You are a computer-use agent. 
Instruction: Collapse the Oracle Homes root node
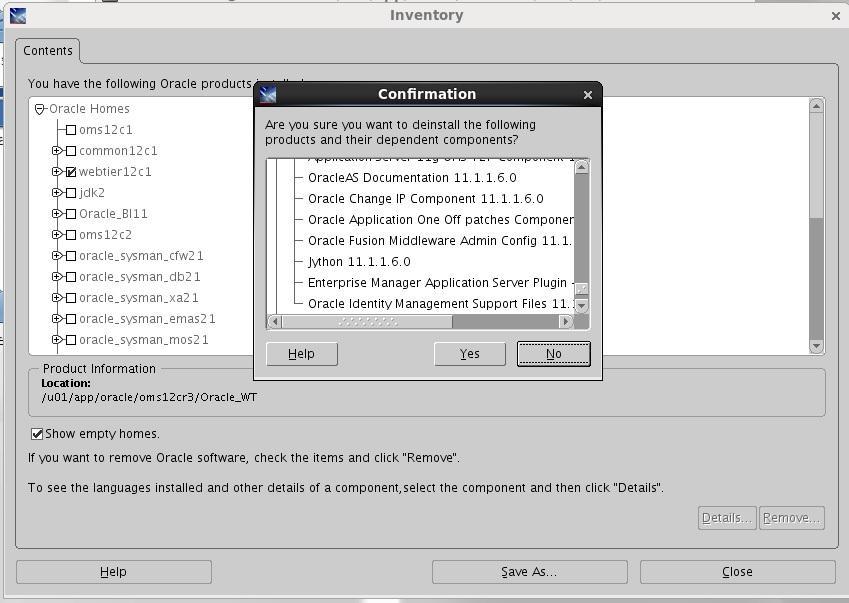[x=40, y=109]
